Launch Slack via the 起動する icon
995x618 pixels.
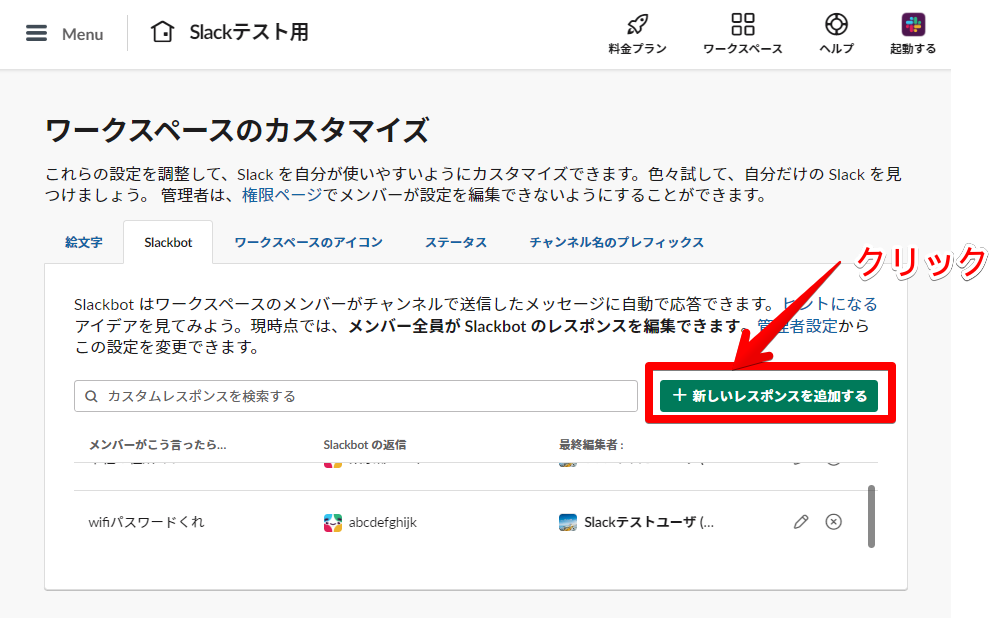click(911, 23)
